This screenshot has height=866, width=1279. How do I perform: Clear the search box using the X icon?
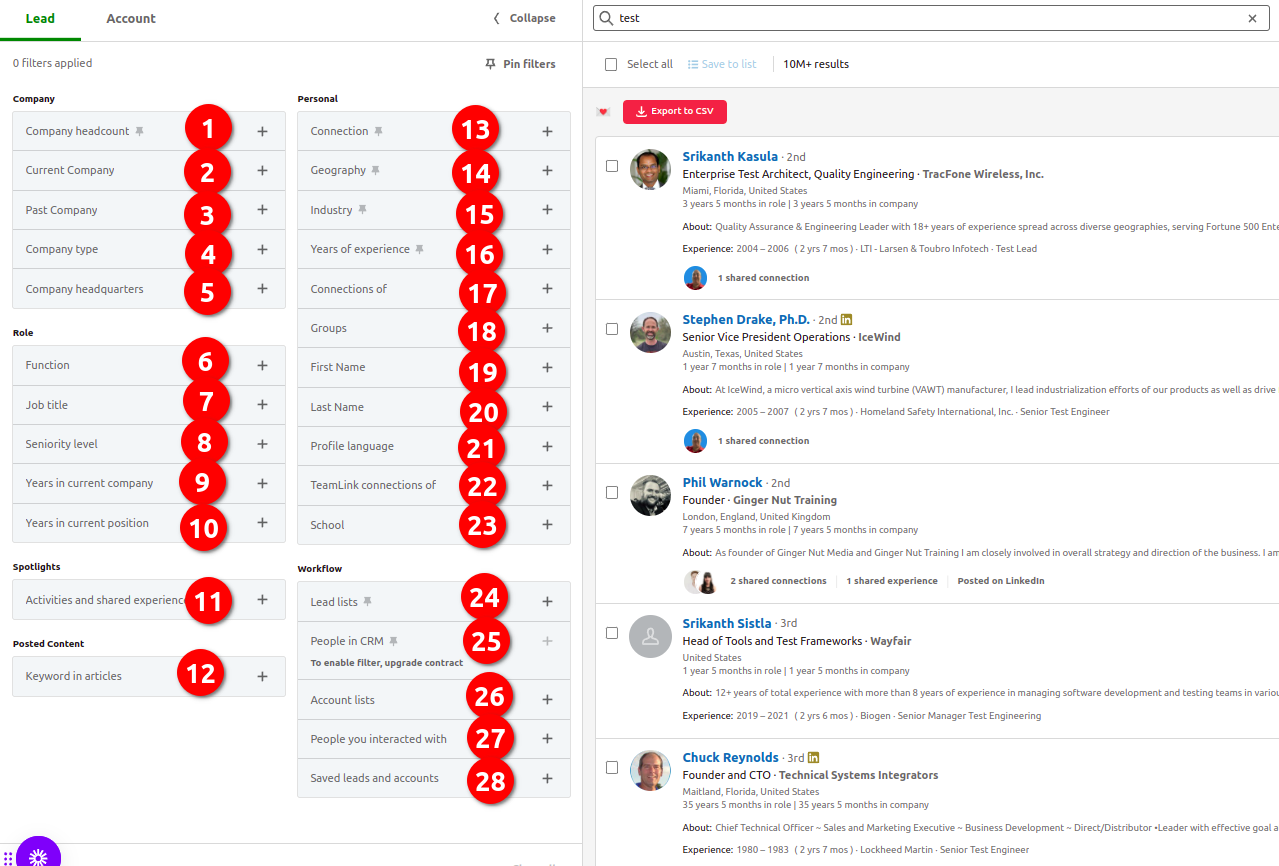(x=1252, y=18)
